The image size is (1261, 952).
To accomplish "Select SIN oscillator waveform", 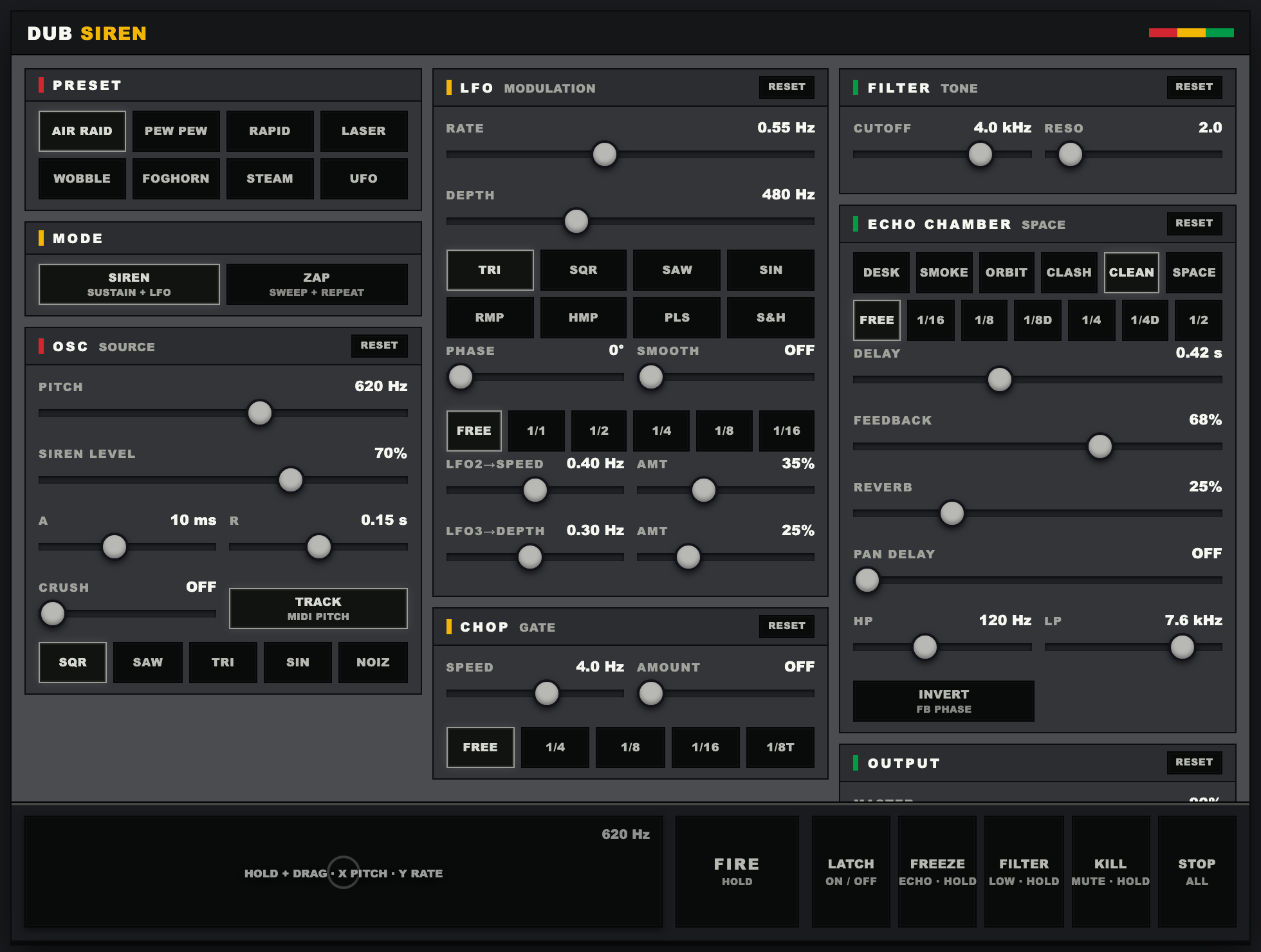I will click(x=298, y=663).
